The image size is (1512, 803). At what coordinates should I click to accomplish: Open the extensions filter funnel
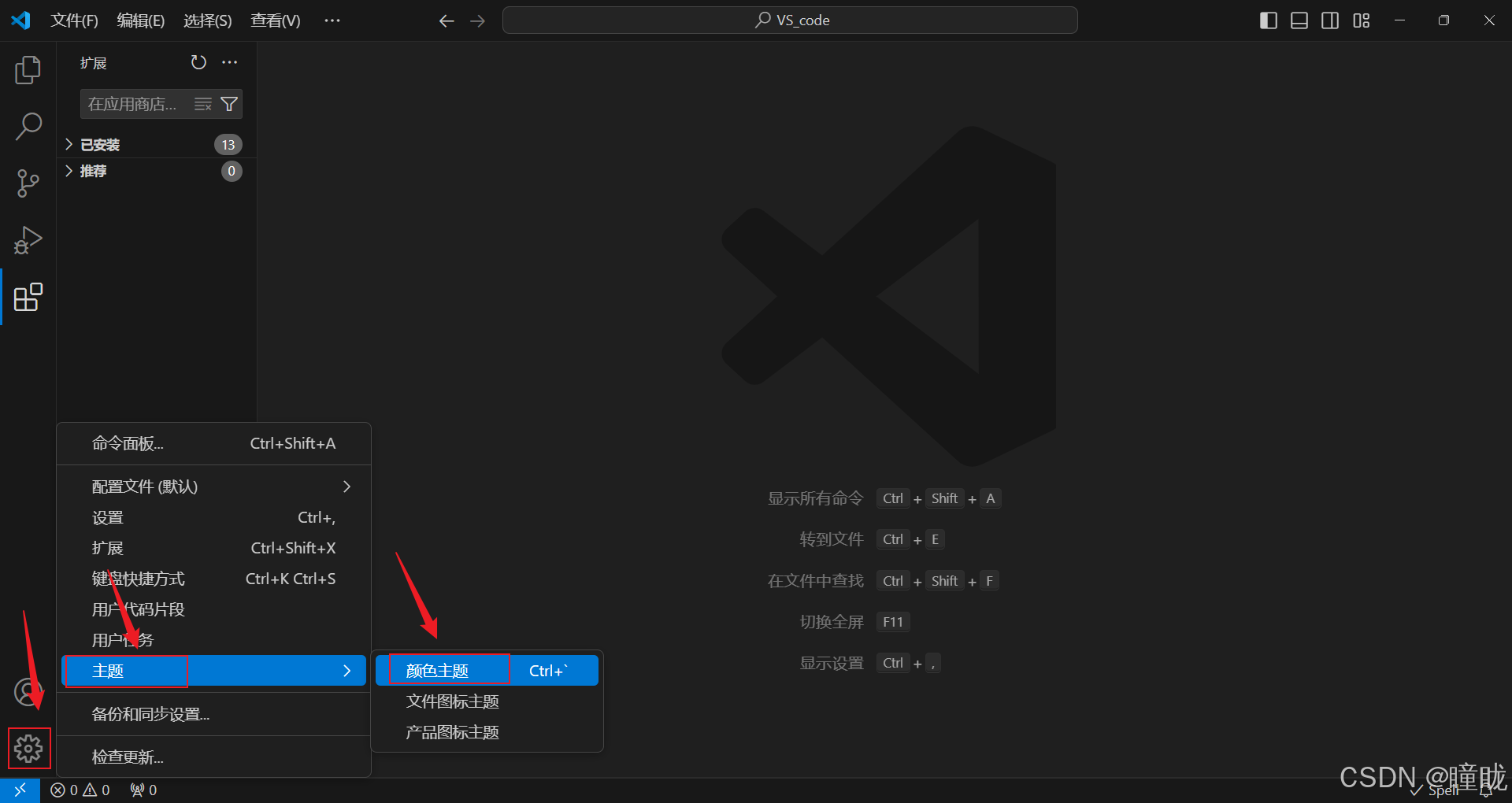coord(229,104)
